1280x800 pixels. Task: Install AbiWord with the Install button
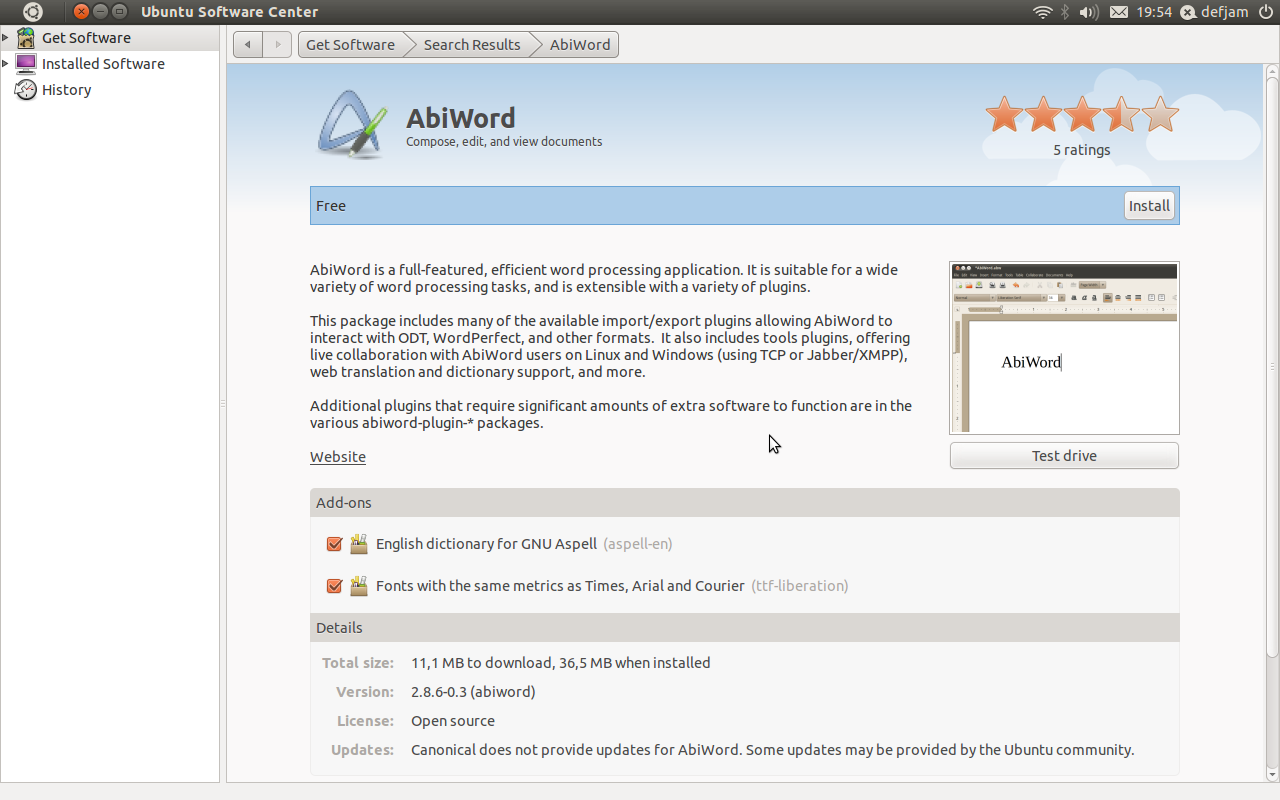coord(1149,206)
